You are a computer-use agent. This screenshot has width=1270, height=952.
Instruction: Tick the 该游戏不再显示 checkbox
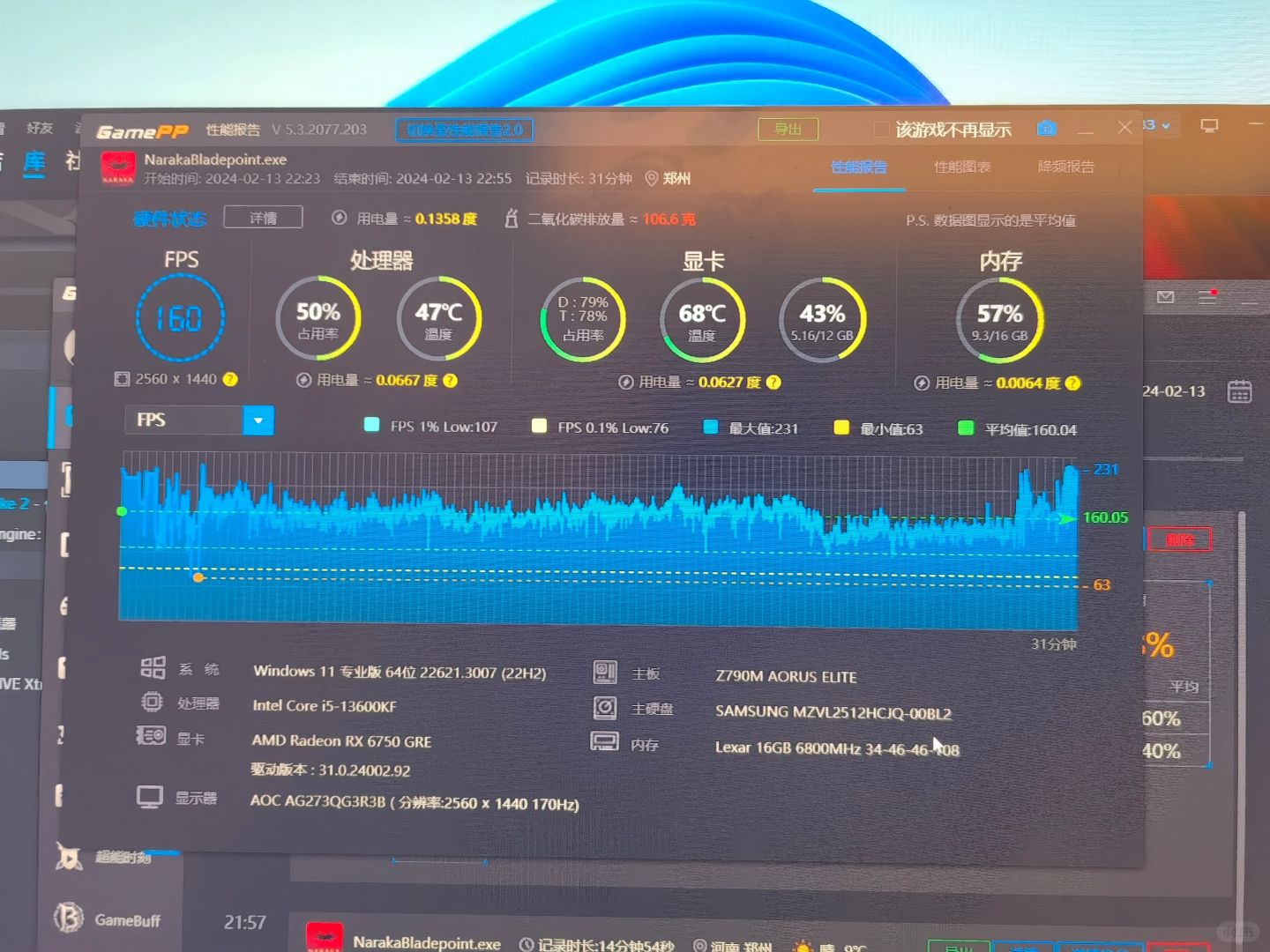point(880,130)
